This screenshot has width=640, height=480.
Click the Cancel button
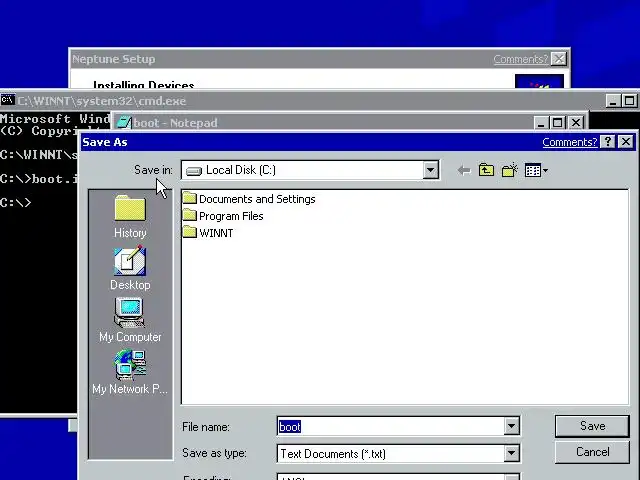click(592, 452)
